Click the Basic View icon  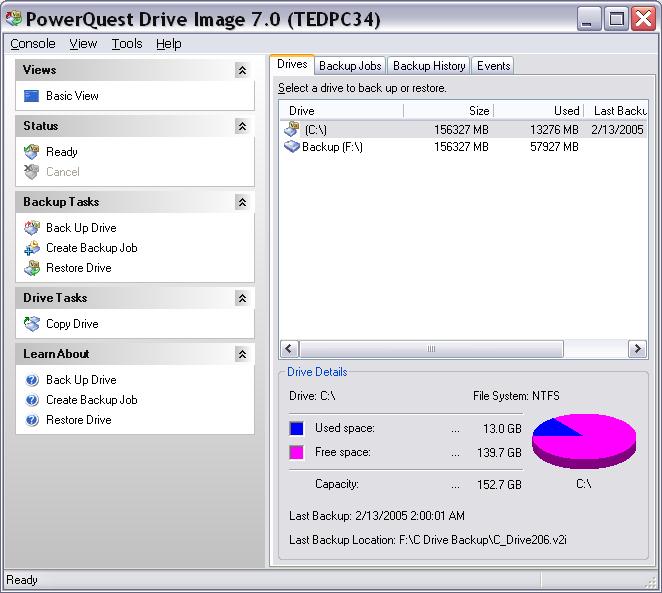pos(31,96)
